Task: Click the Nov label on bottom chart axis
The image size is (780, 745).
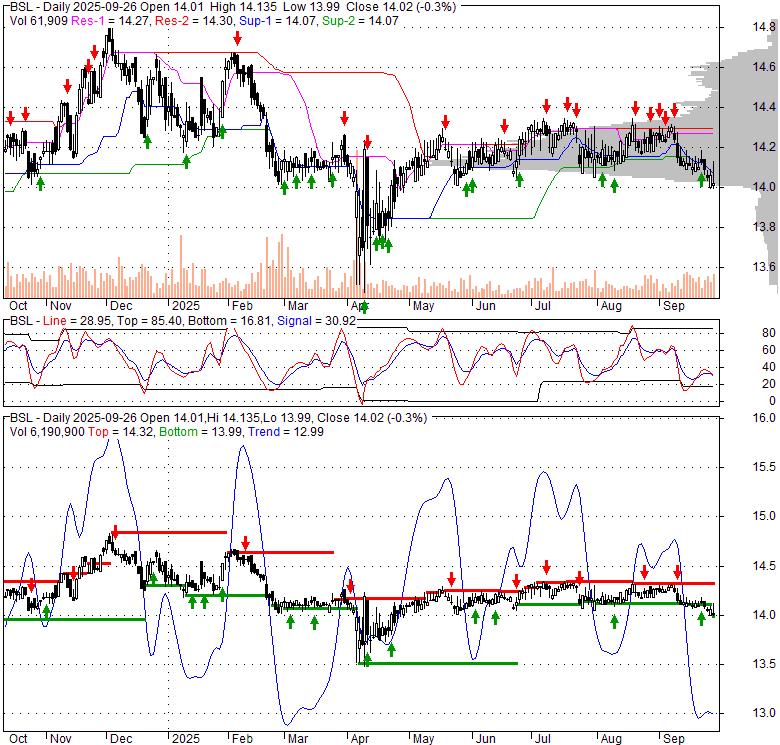Action: tap(61, 738)
